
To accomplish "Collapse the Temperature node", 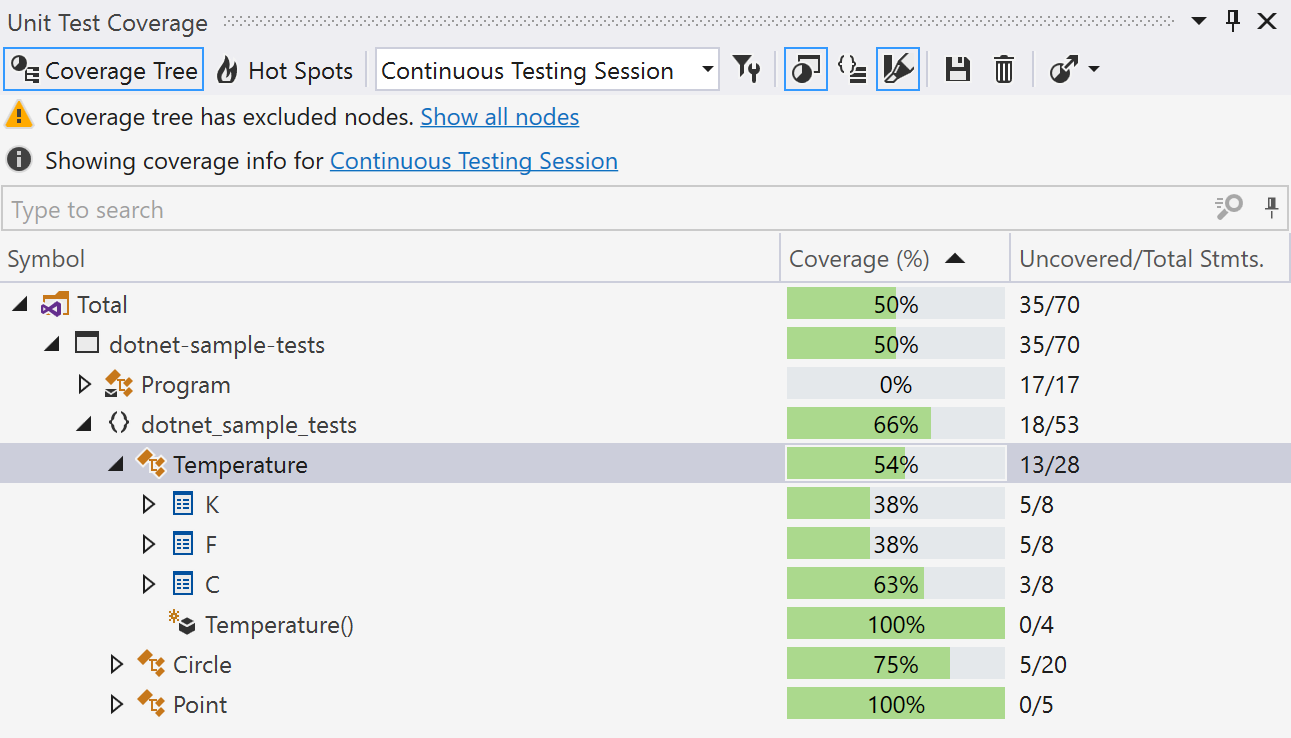I will 115,464.
